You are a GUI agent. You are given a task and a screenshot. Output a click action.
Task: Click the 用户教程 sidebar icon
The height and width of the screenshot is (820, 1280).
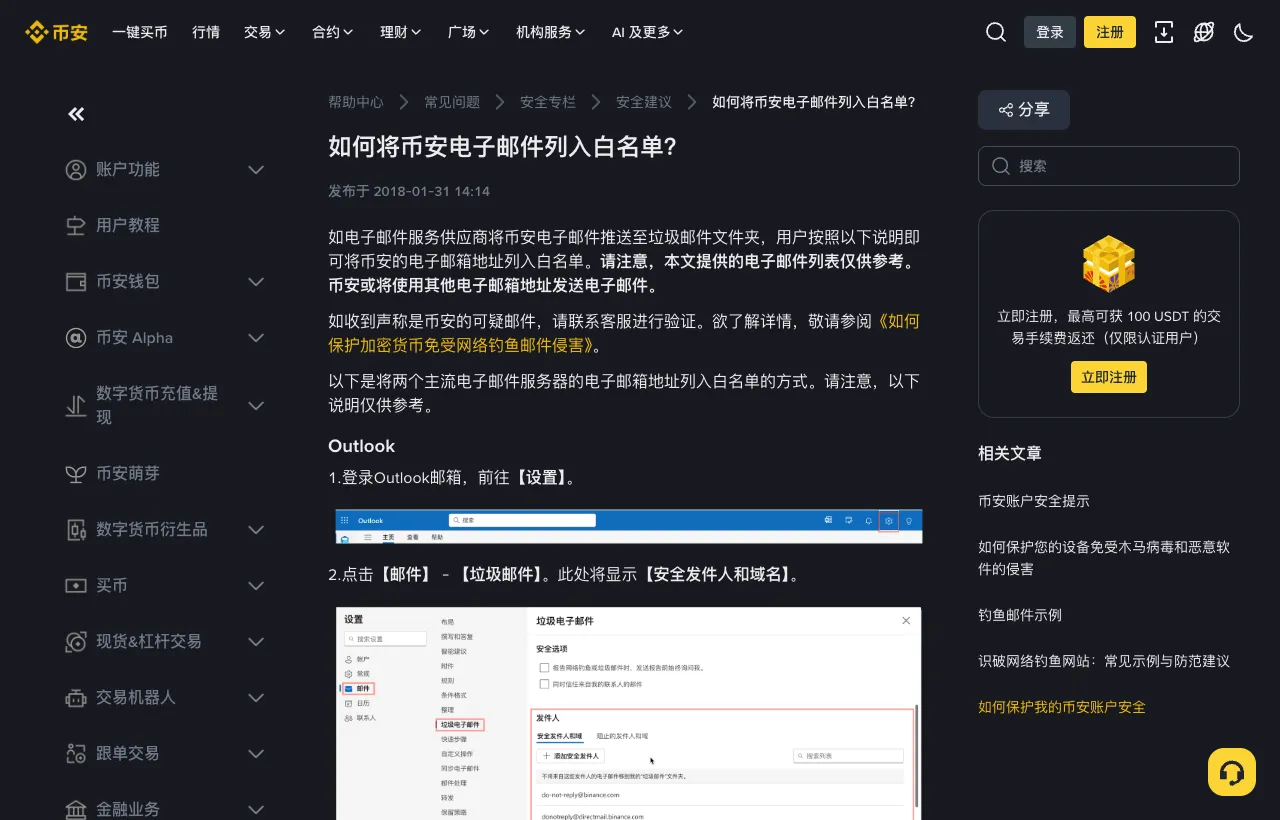coord(76,226)
